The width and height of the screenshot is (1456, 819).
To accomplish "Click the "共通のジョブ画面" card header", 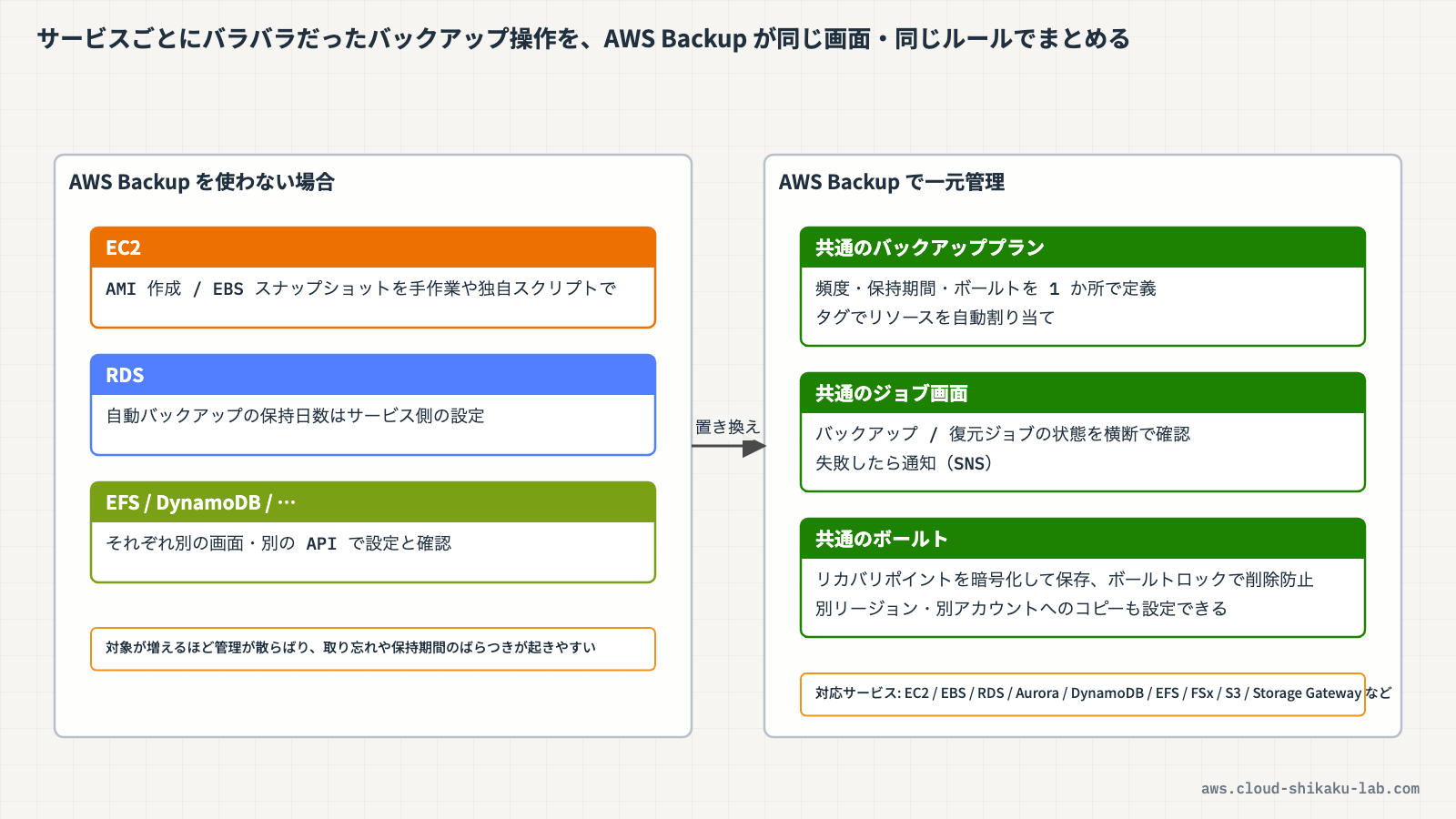I will [x=1083, y=393].
